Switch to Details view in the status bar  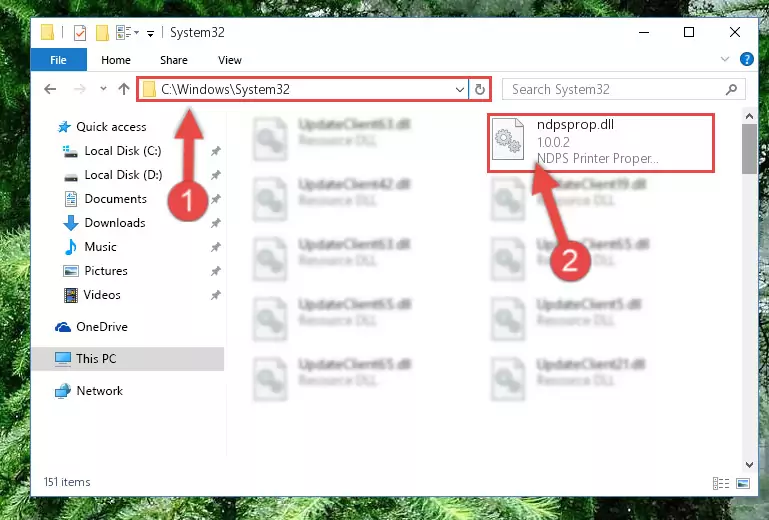(720, 483)
